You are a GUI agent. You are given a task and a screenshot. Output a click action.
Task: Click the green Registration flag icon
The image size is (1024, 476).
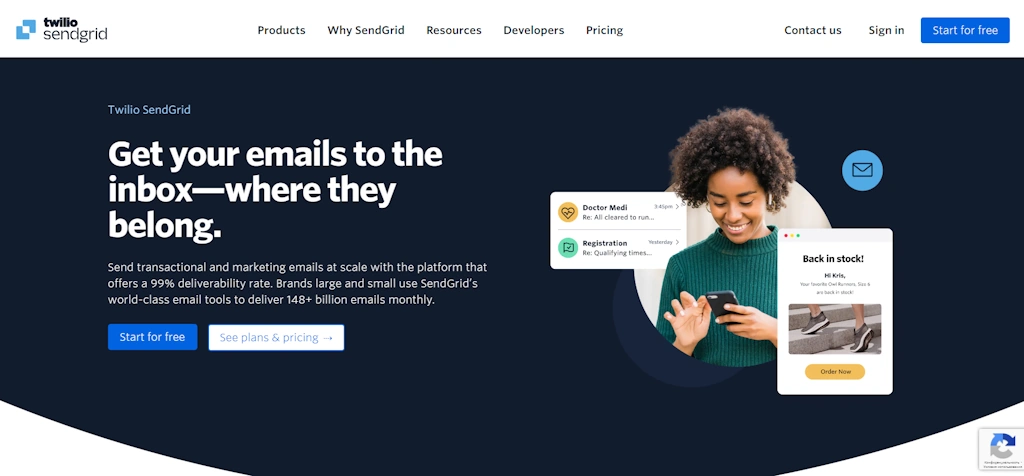(568, 247)
